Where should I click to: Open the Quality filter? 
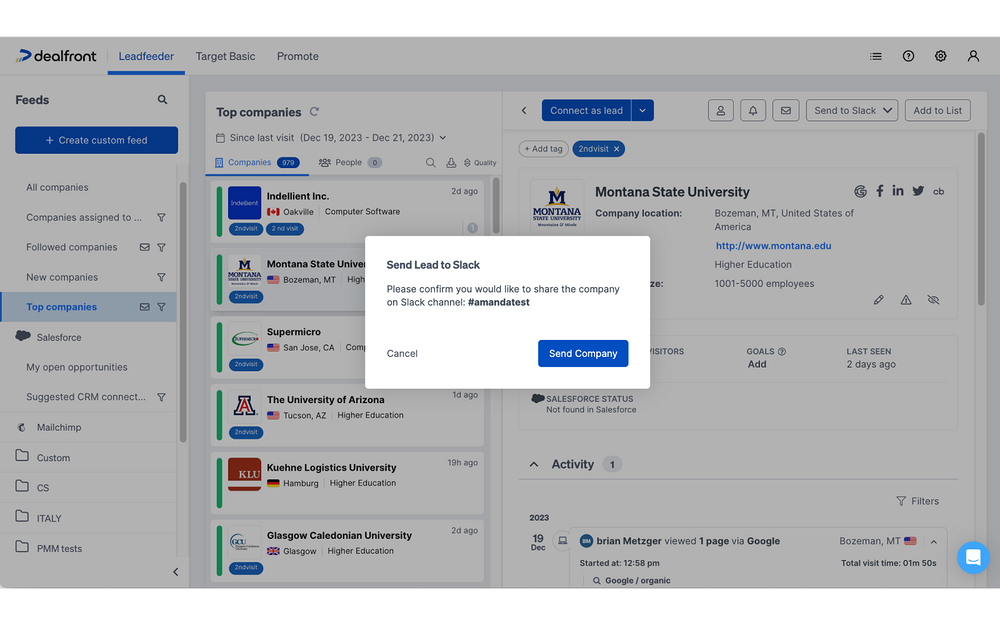pyautogui.click(x=480, y=163)
